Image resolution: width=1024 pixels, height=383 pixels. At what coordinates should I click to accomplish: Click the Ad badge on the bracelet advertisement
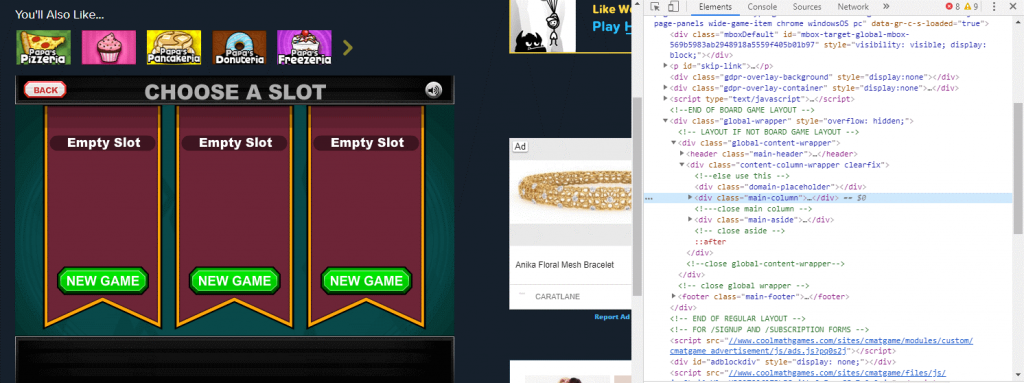(520, 146)
